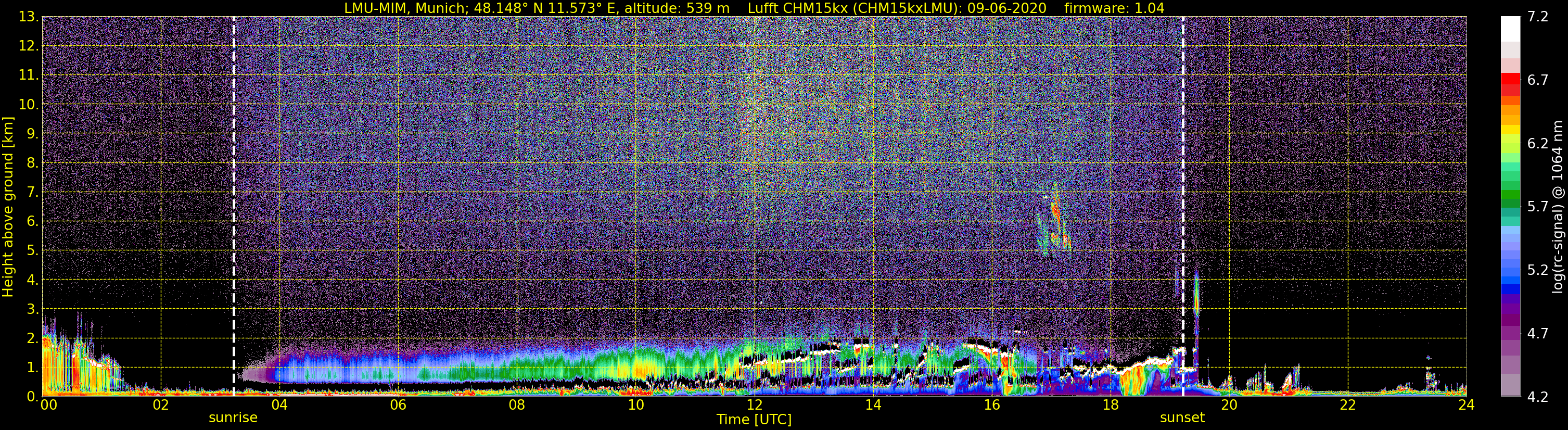The height and width of the screenshot is (430, 1568).
Task: Click the red band of the colorbar
Action: point(1510,85)
